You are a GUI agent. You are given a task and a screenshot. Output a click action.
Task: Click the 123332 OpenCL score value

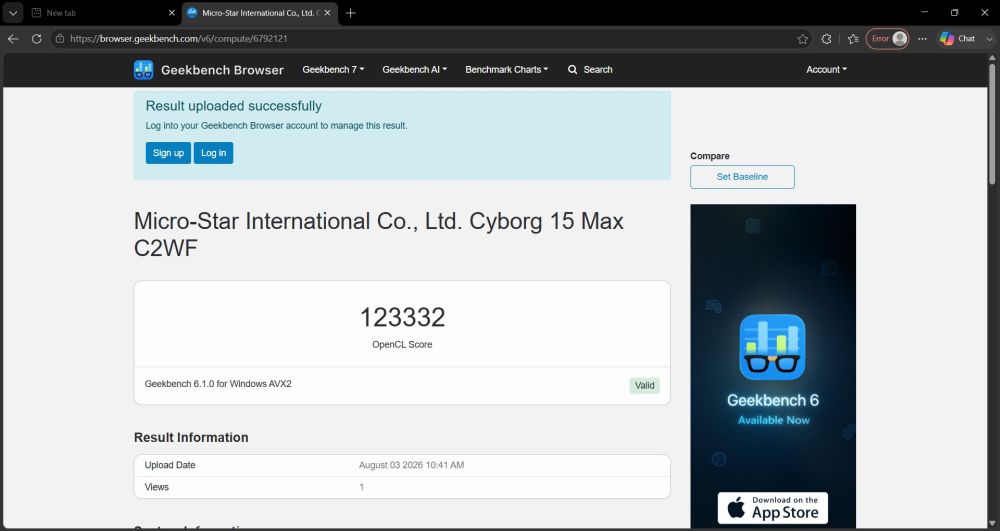(x=402, y=317)
